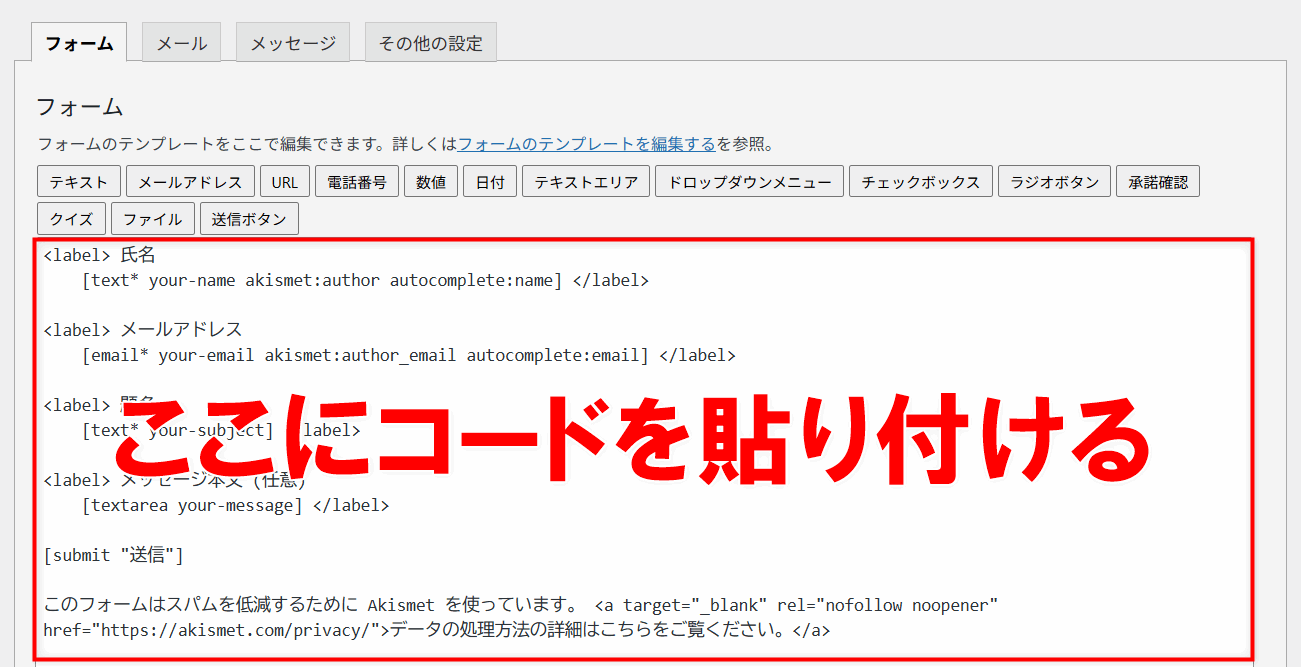The width and height of the screenshot is (1301, 667).
Task: Insert a 承諾確認 tag
Action: (1158, 182)
